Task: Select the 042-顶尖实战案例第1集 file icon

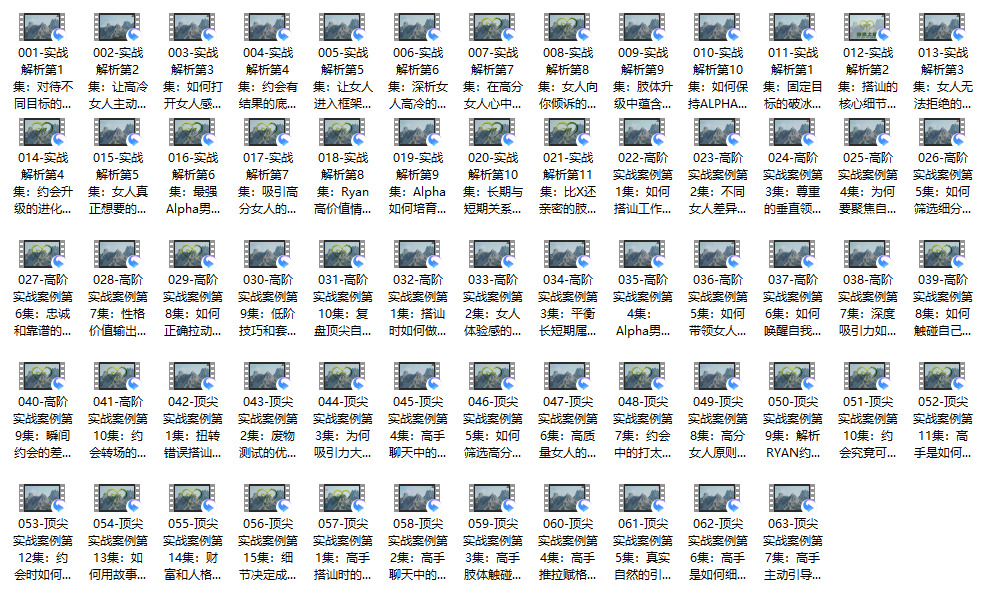Action: (x=193, y=376)
